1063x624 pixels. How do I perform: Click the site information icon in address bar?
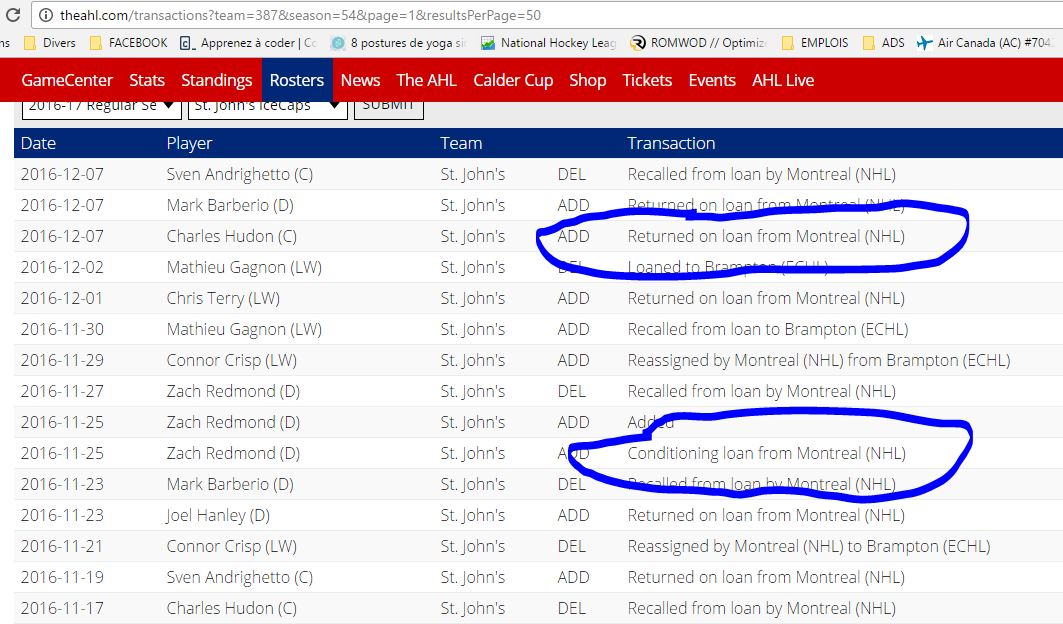click(x=45, y=15)
